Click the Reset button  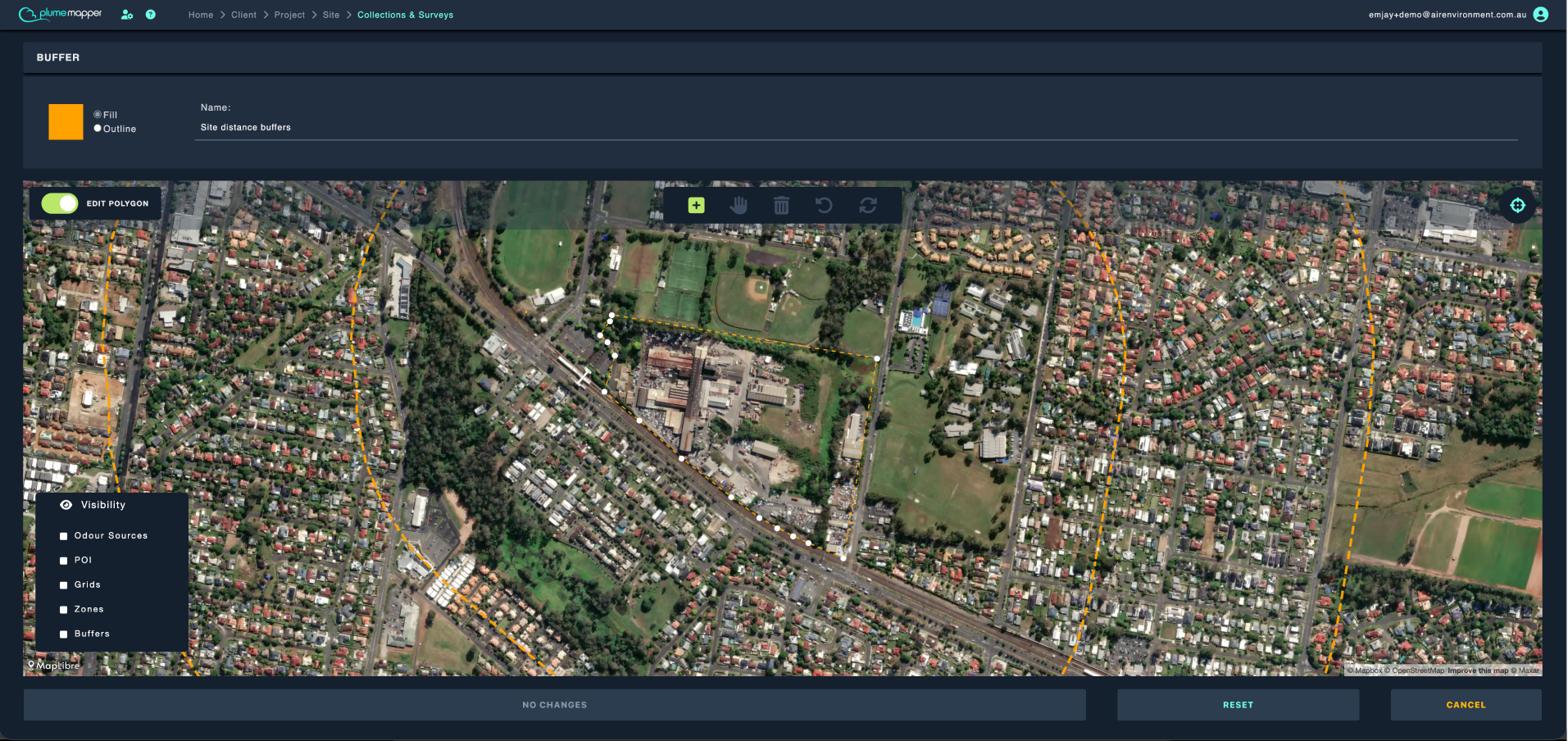click(1238, 705)
